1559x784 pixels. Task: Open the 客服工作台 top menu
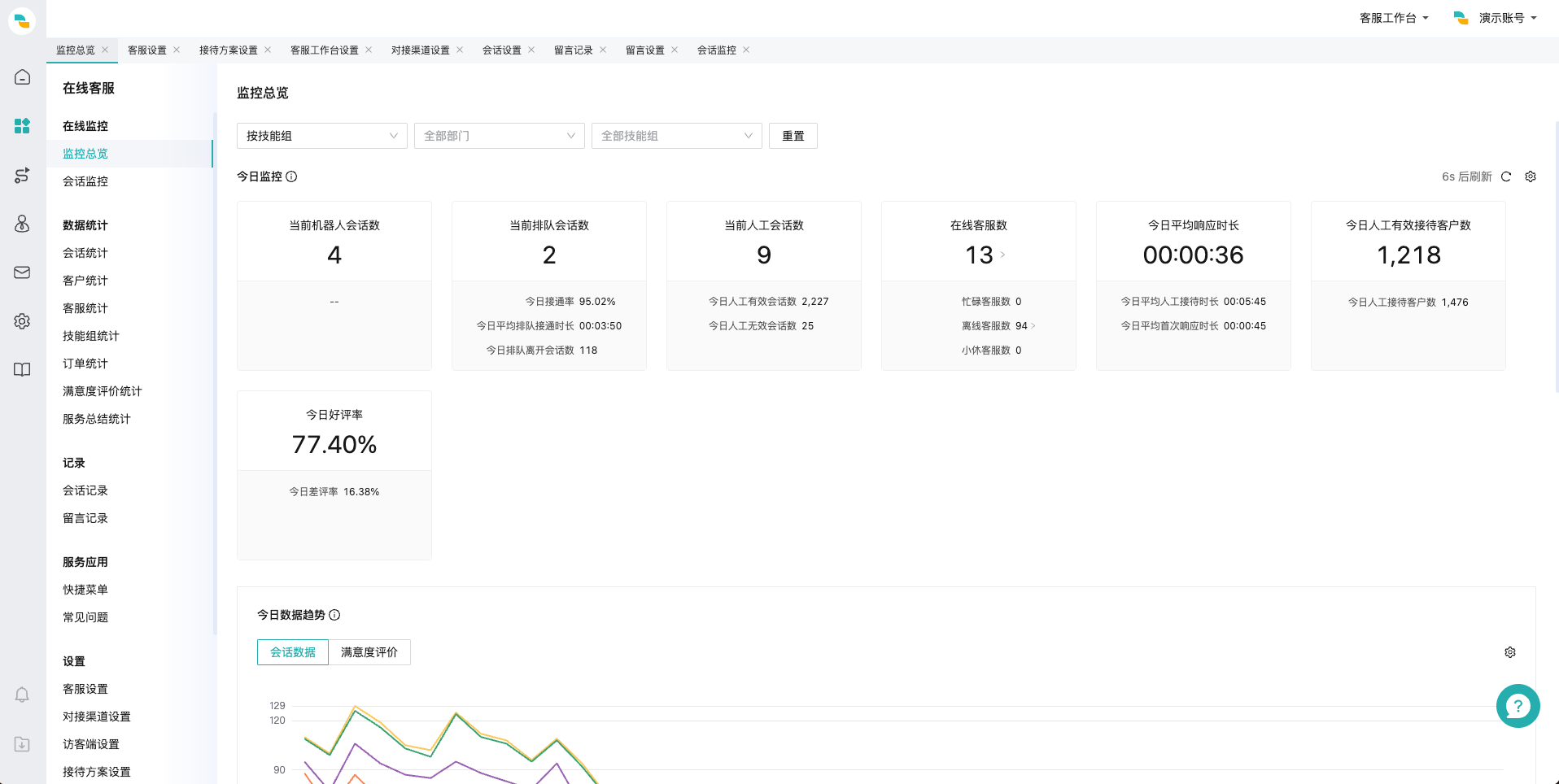(x=1394, y=18)
